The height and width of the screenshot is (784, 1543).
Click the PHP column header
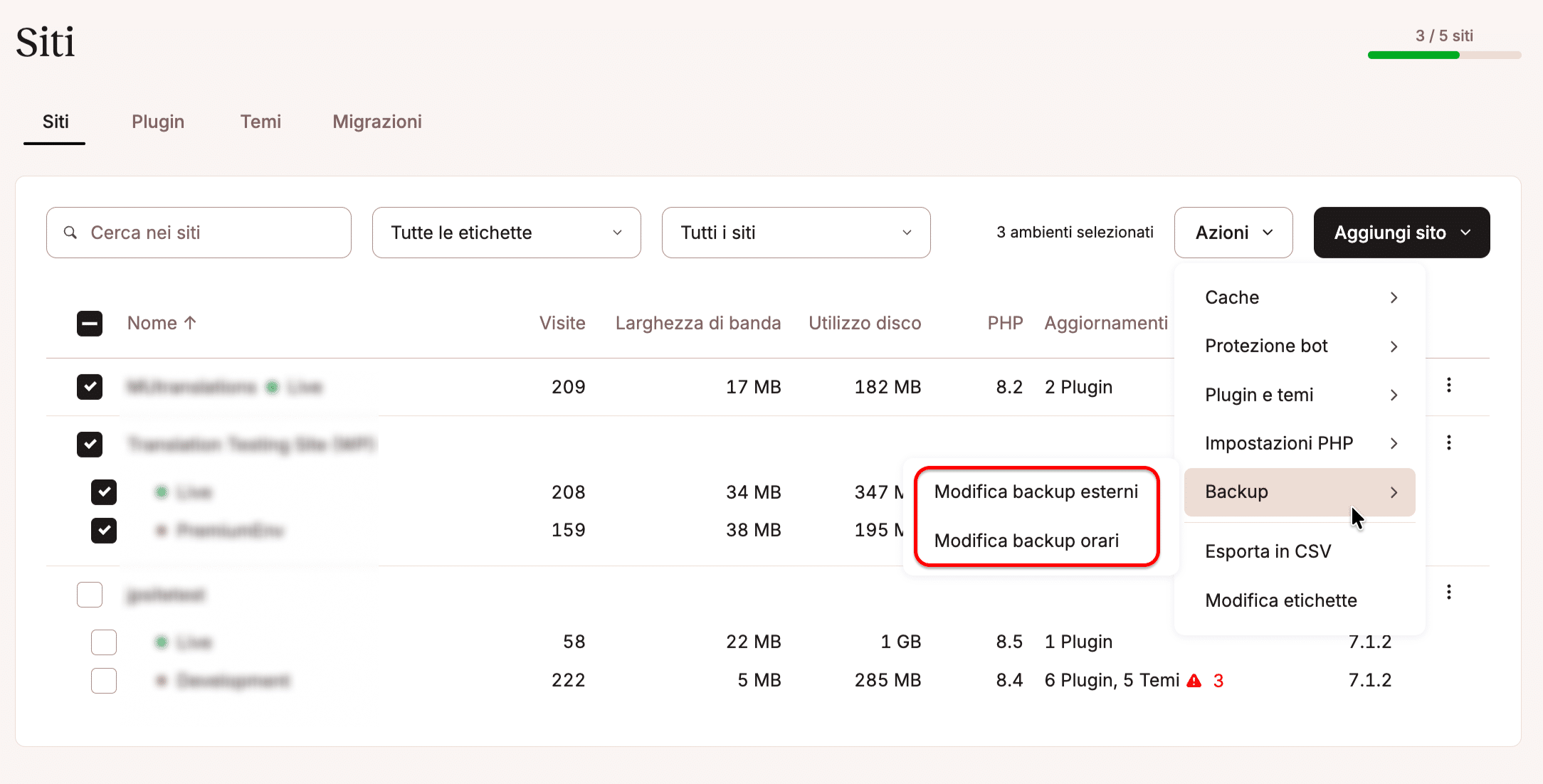point(1005,323)
